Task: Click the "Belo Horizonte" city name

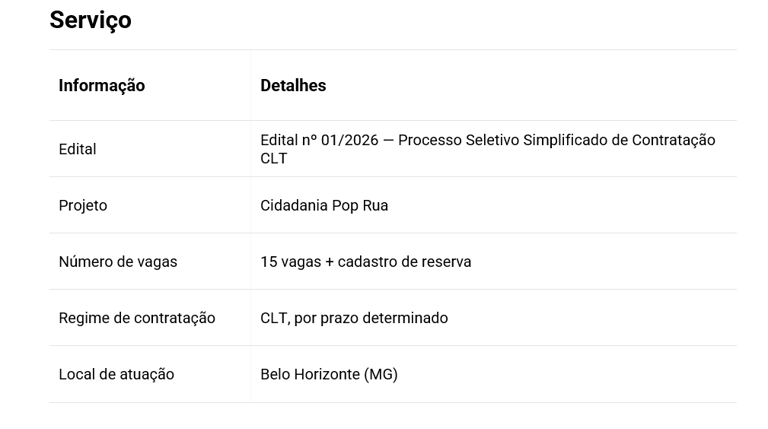Action: click(x=310, y=375)
